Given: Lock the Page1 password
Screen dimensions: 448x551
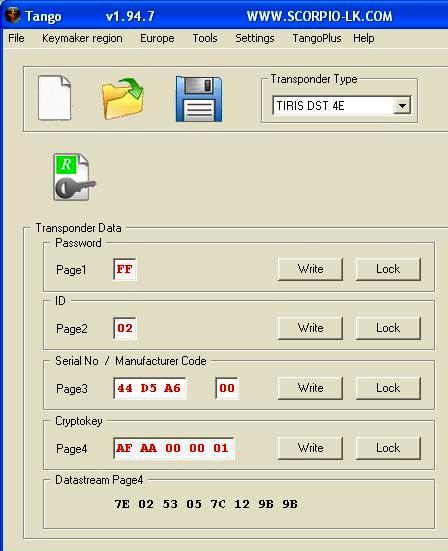Looking at the screenshot, I should click(388, 269).
